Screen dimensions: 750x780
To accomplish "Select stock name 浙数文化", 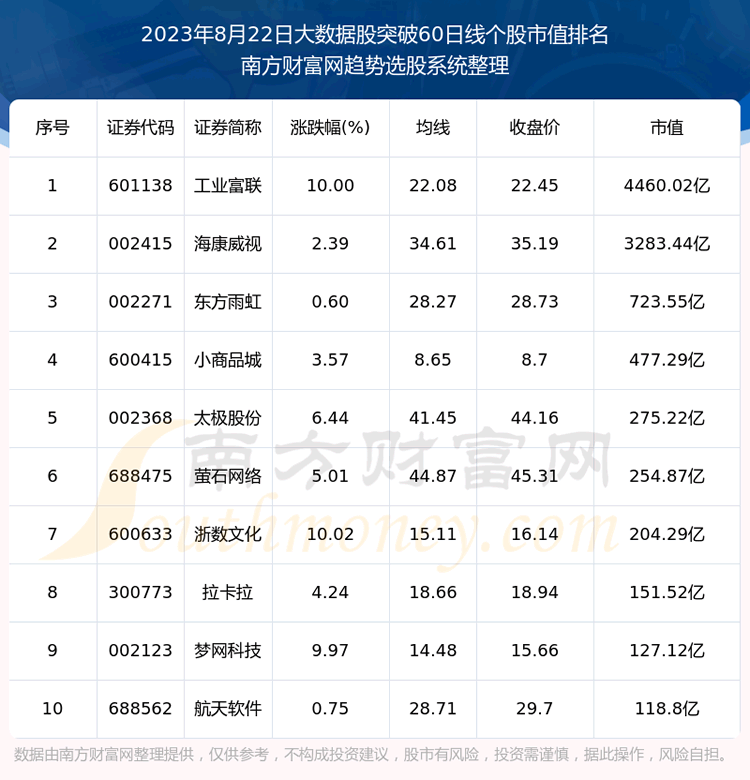I will [x=228, y=534].
